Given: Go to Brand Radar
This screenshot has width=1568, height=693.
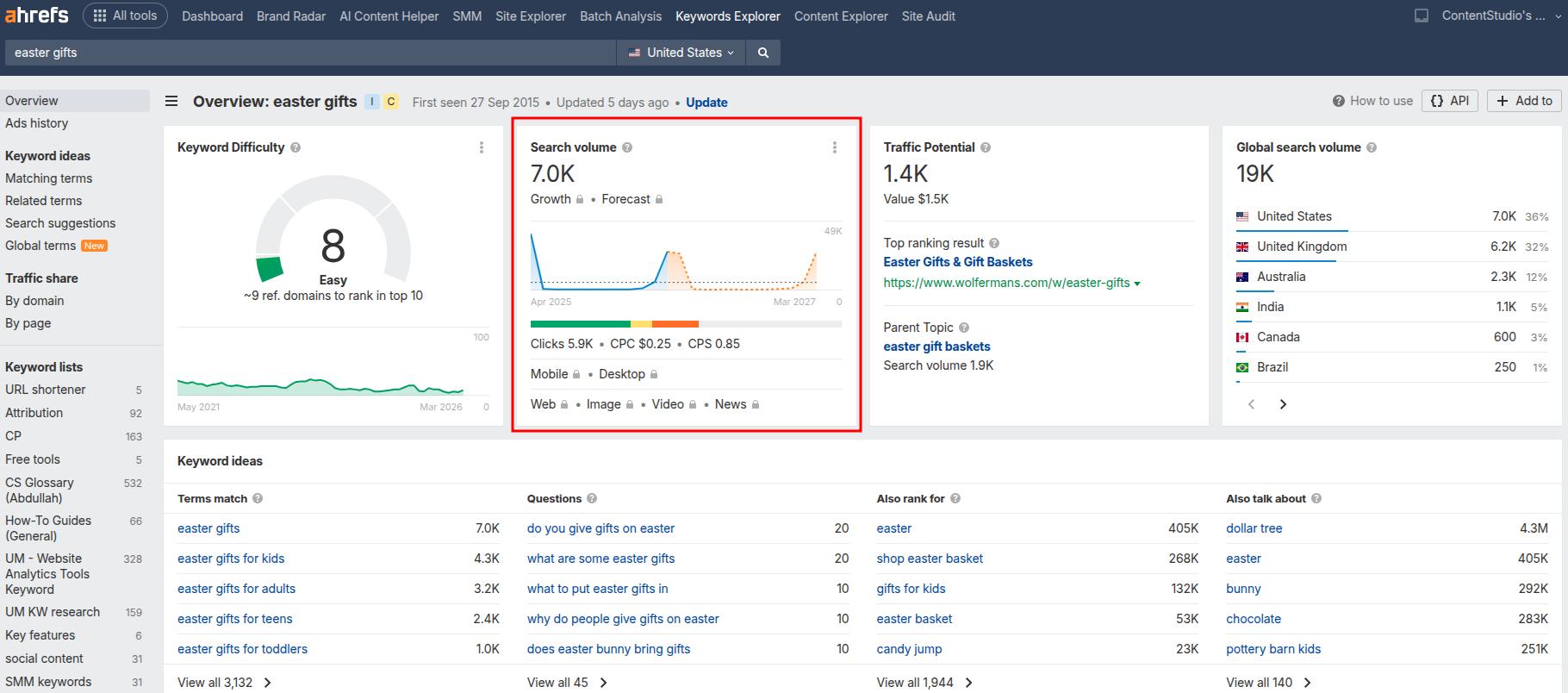Looking at the screenshot, I should click(x=291, y=16).
